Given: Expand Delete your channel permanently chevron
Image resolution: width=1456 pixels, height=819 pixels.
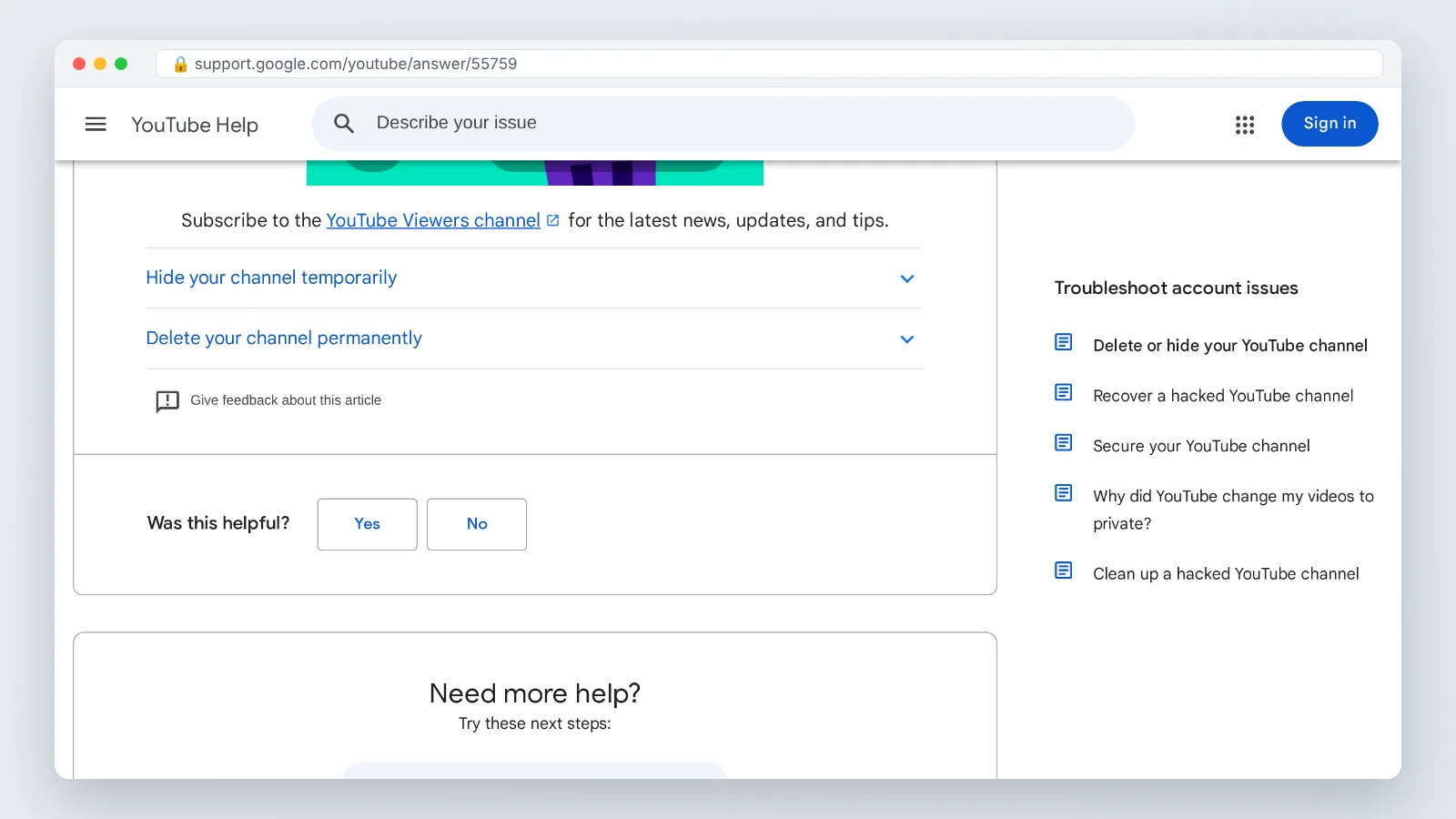Looking at the screenshot, I should click(907, 339).
